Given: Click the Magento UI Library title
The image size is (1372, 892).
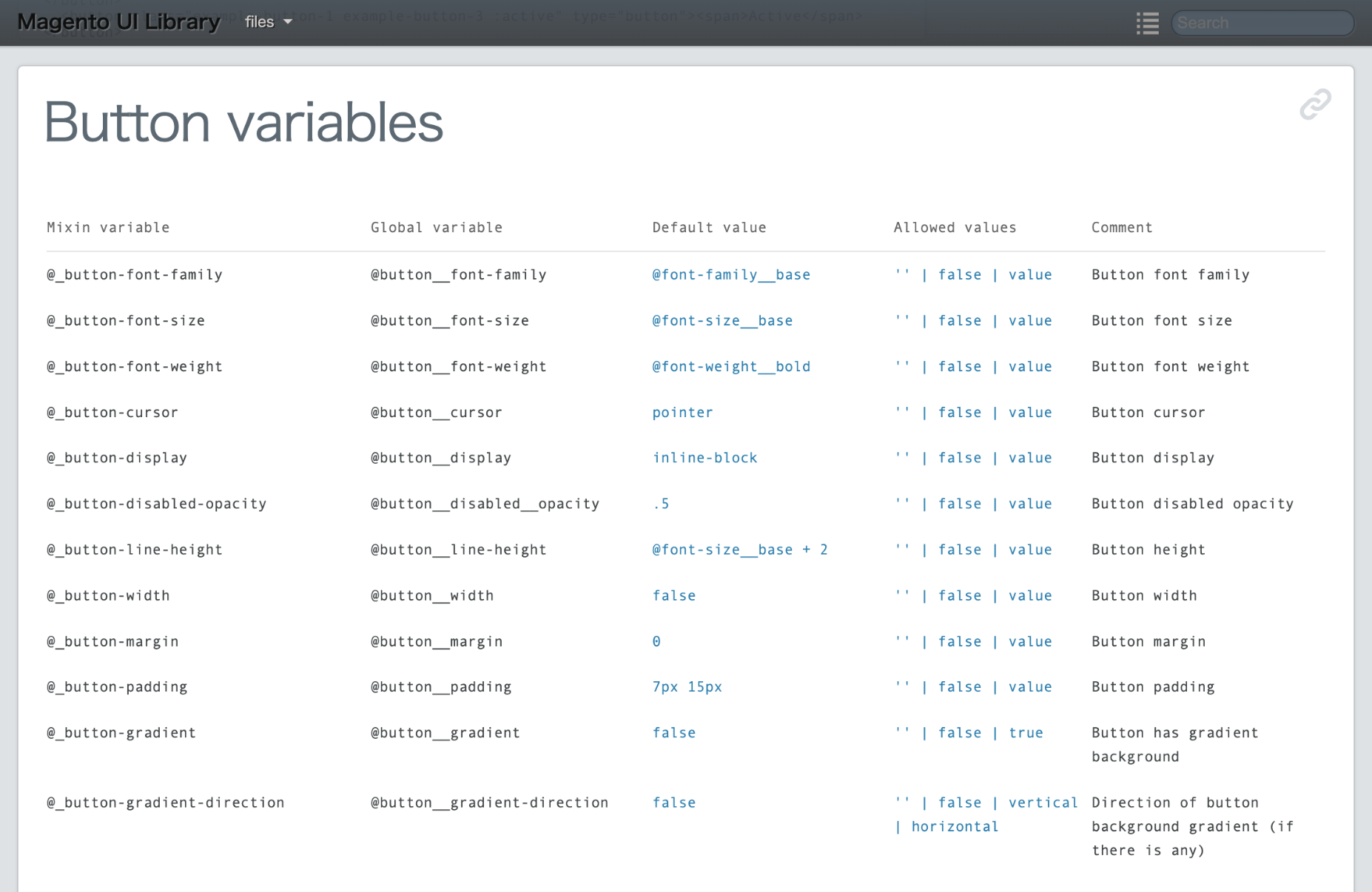Looking at the screenshot, I should [x=118, y=22].
